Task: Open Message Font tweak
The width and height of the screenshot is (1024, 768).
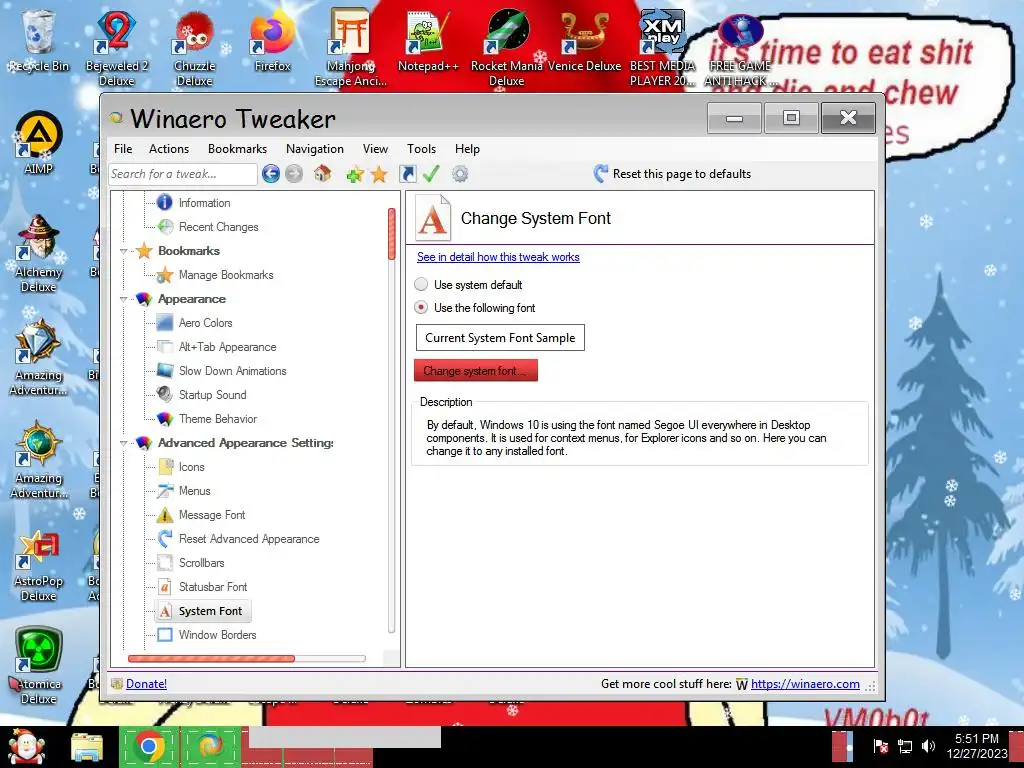Action: click(x=212, y=515)
